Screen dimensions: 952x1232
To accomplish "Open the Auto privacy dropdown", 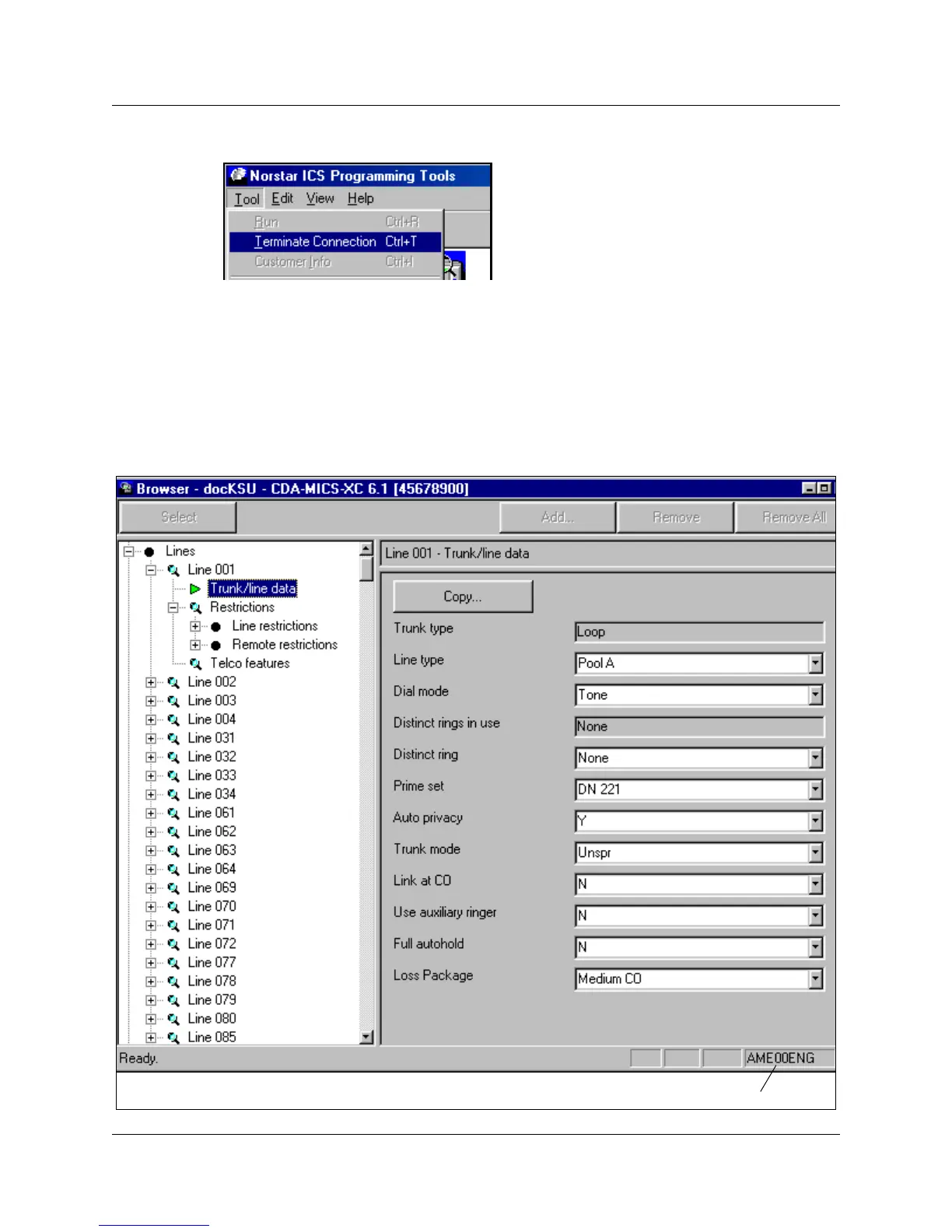I will tap(815, 821).
